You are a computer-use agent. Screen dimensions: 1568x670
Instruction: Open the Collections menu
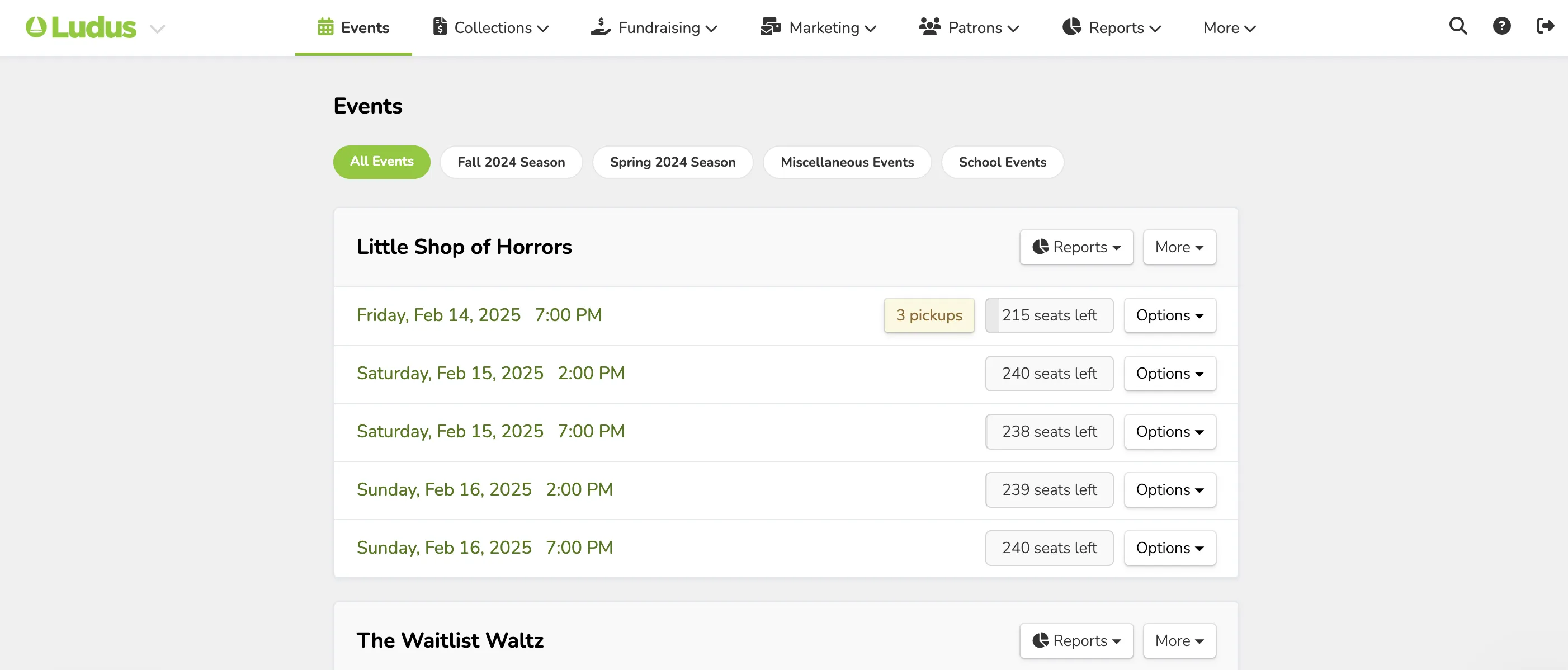coord(491,27)
